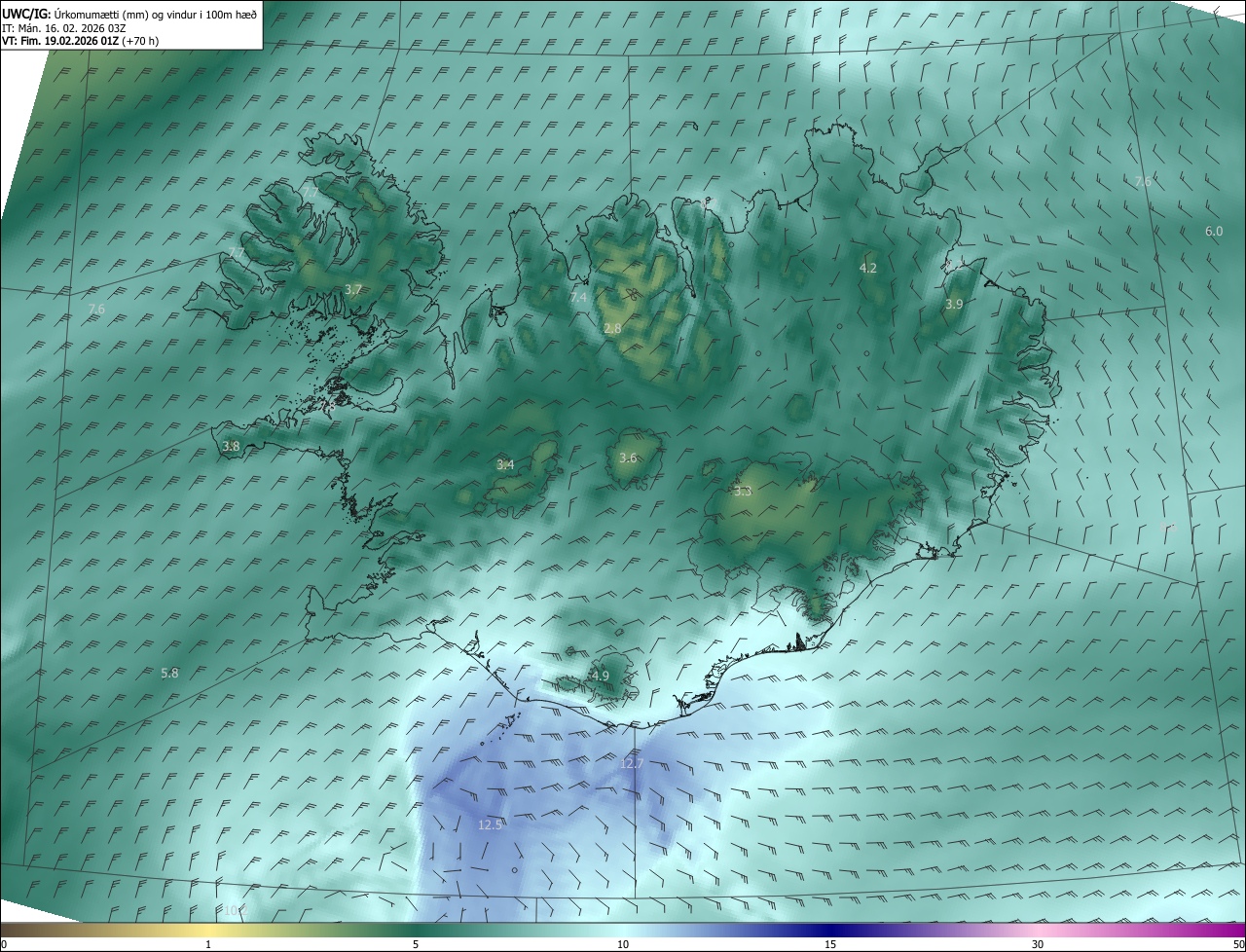The width and height of the screenshot is (1246, 952).
Task: Click the 5.8 value label over the southwest sea
Action: (x=169, y=673)
